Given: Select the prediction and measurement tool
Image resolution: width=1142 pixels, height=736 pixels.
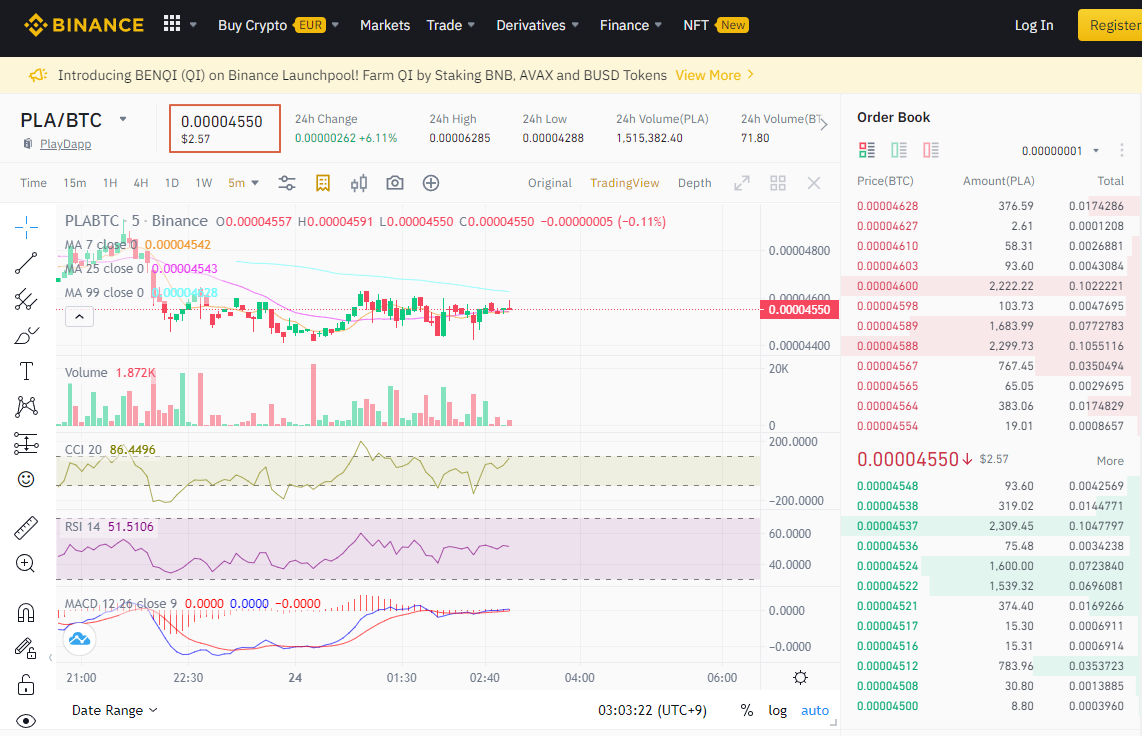Looking at the screenshot, I should coord(26,443).
